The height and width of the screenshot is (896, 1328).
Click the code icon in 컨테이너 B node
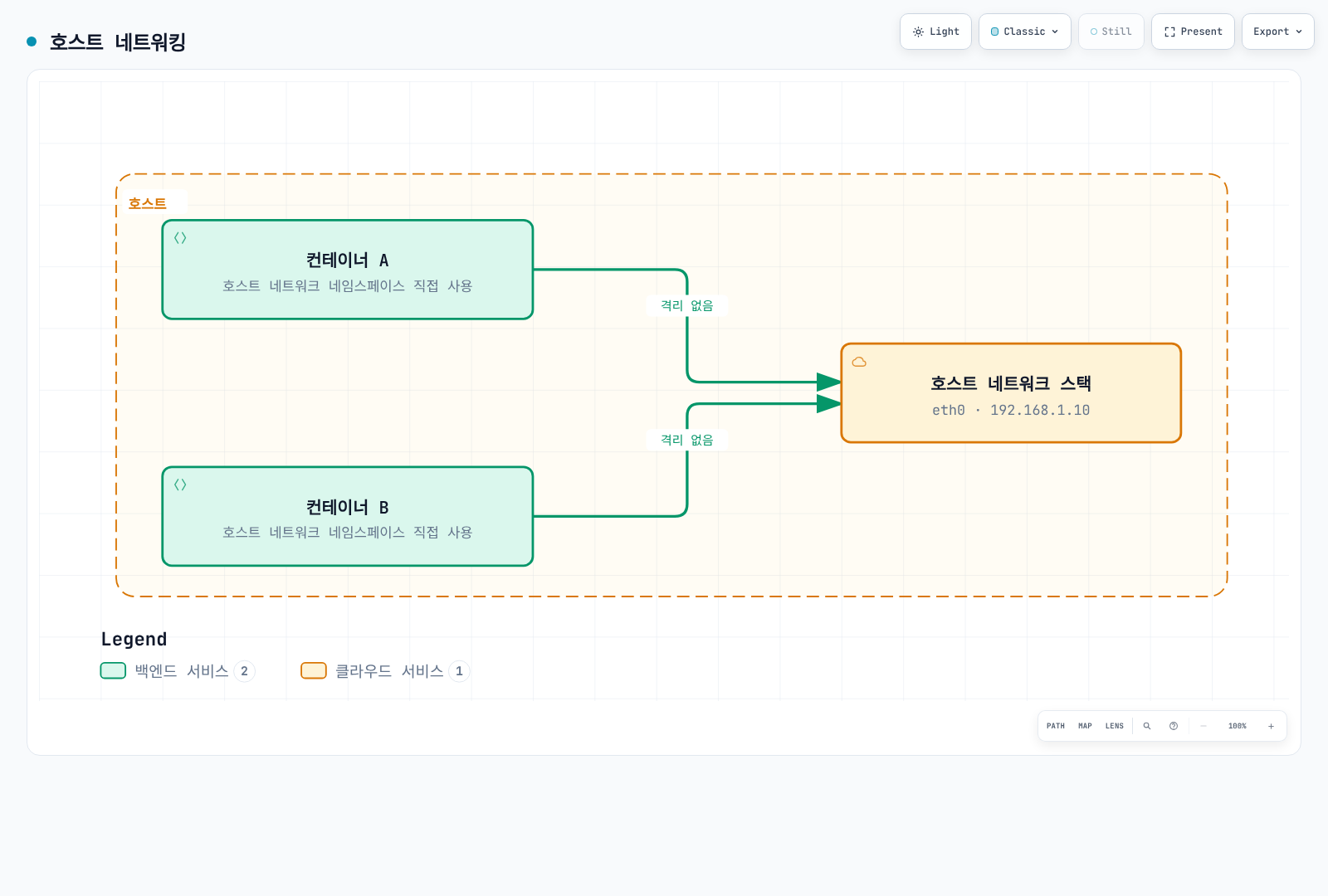(180, 485)
